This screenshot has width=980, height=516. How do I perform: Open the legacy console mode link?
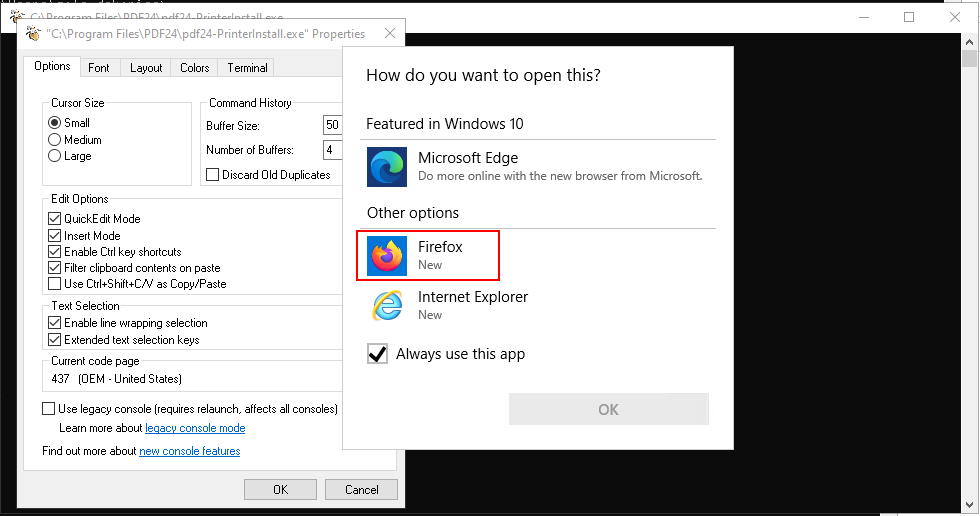pyautogui.click(x=195, y=428)
